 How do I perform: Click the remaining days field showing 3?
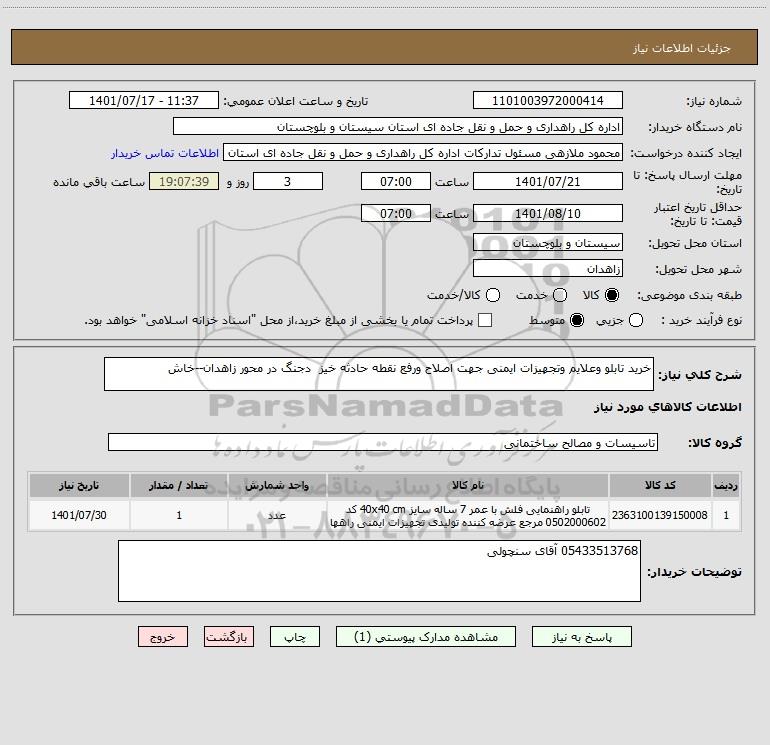pos(288,182)
